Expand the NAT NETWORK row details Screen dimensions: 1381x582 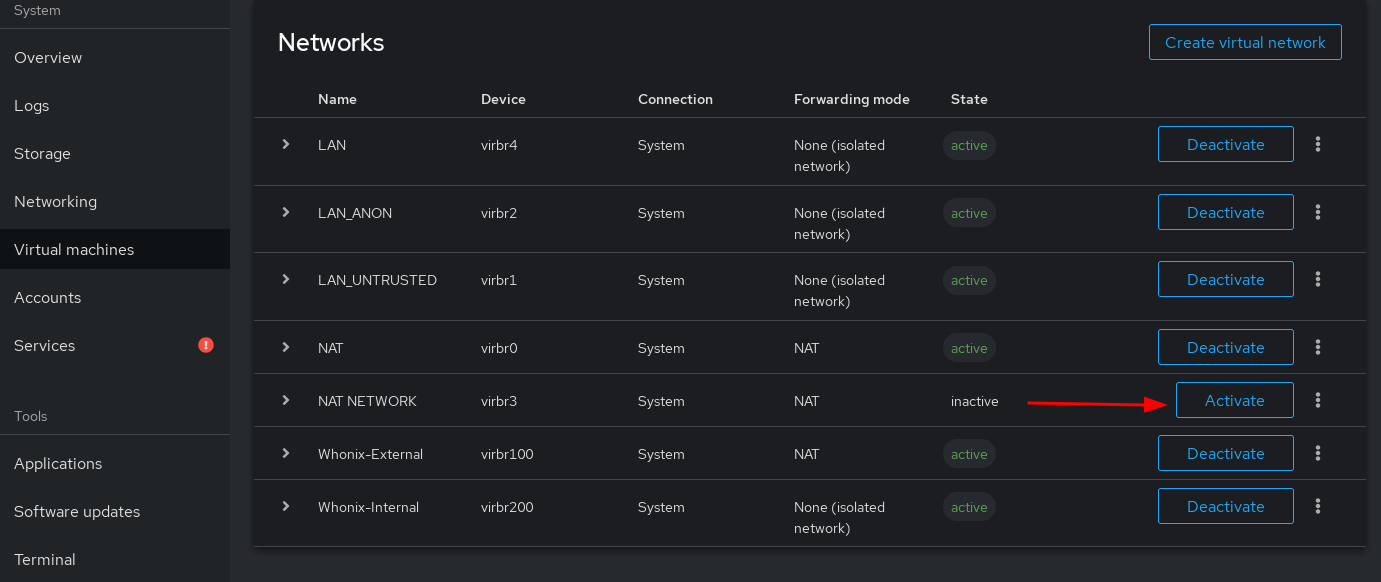coord(286,400)
